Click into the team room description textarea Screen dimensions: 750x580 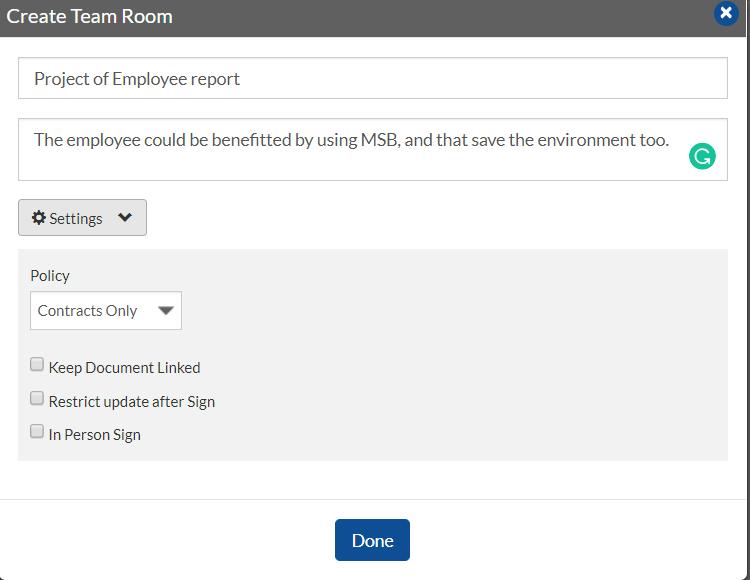click(373, 150)
